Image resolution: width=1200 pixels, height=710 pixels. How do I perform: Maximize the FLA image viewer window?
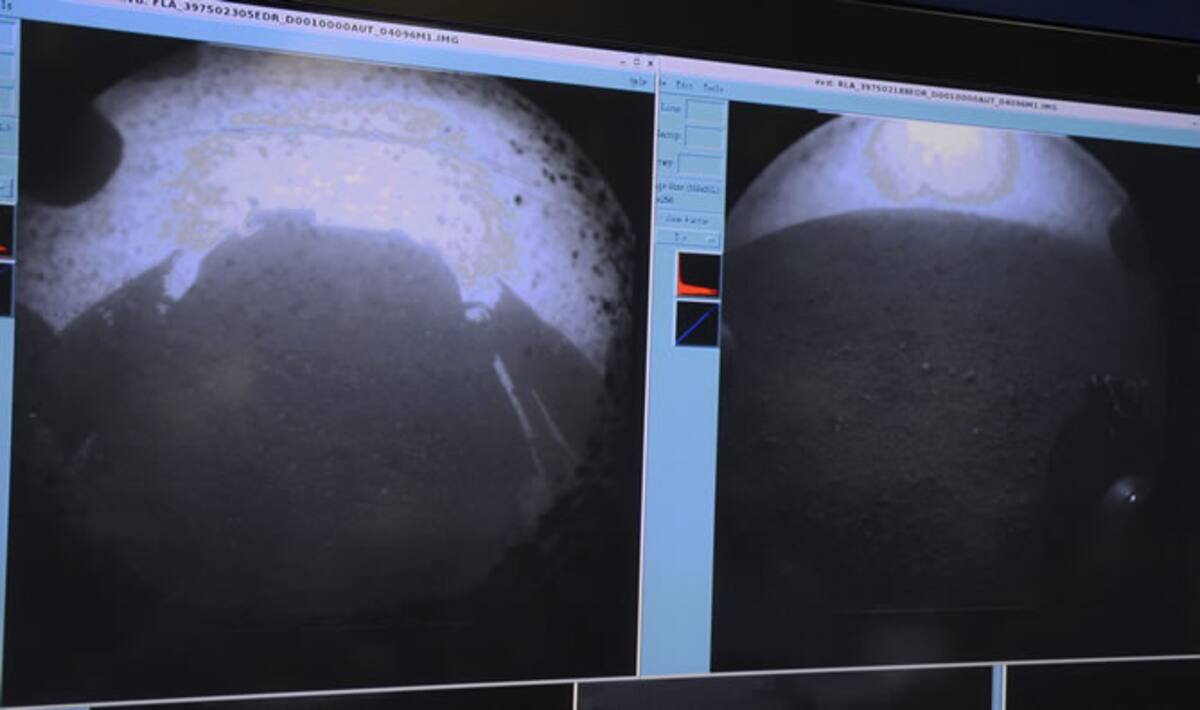click(x=637, y=62)
